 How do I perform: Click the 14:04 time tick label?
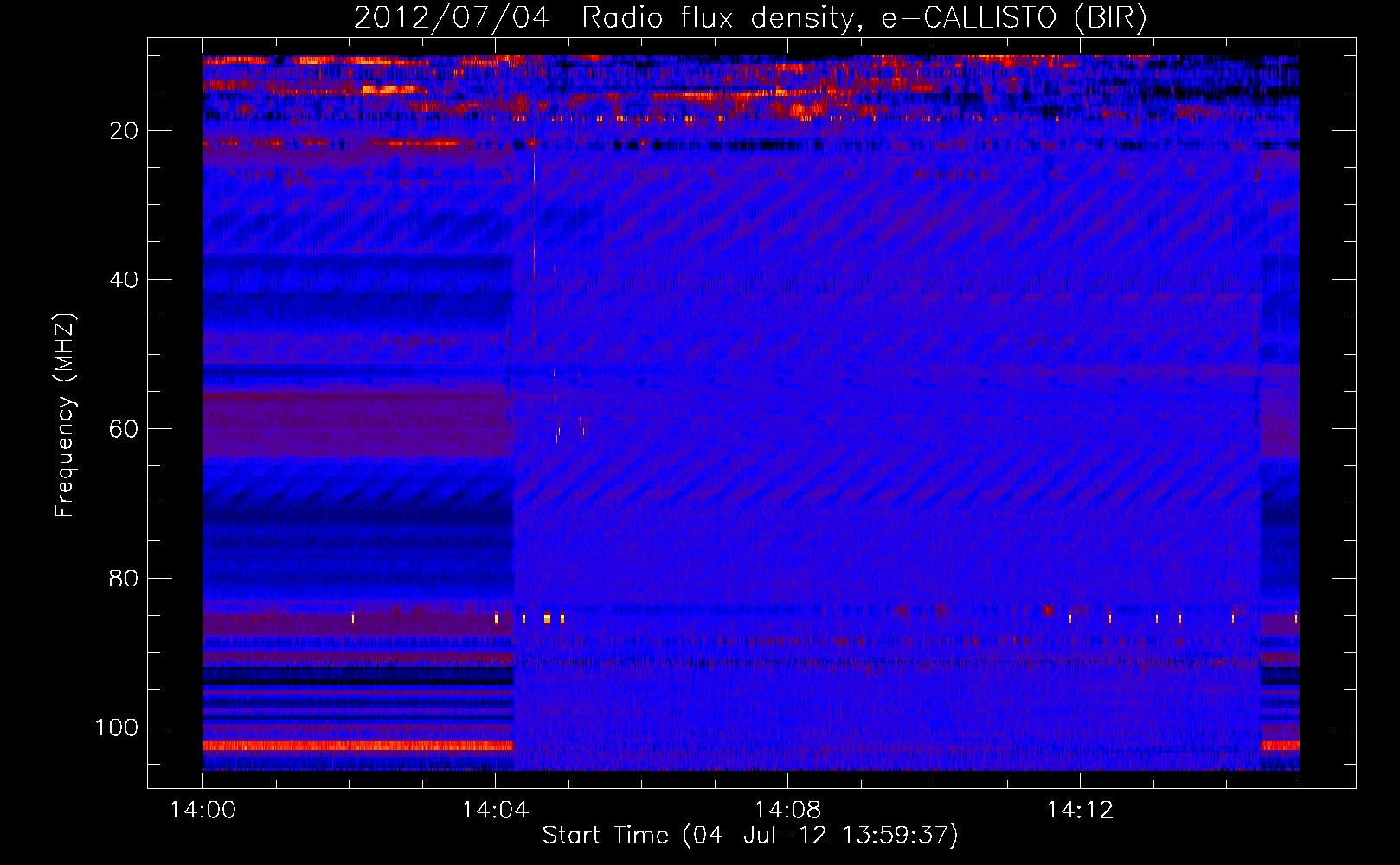pos(495,810)
